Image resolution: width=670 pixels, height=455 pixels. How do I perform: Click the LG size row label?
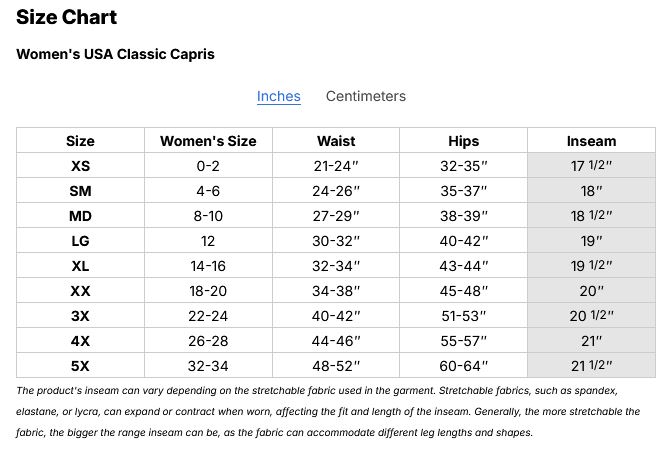80,241
